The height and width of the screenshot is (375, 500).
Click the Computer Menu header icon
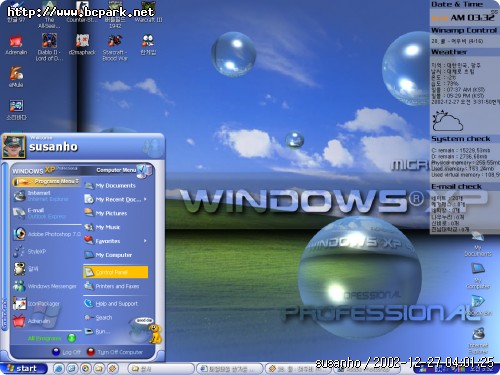(144, 170)
